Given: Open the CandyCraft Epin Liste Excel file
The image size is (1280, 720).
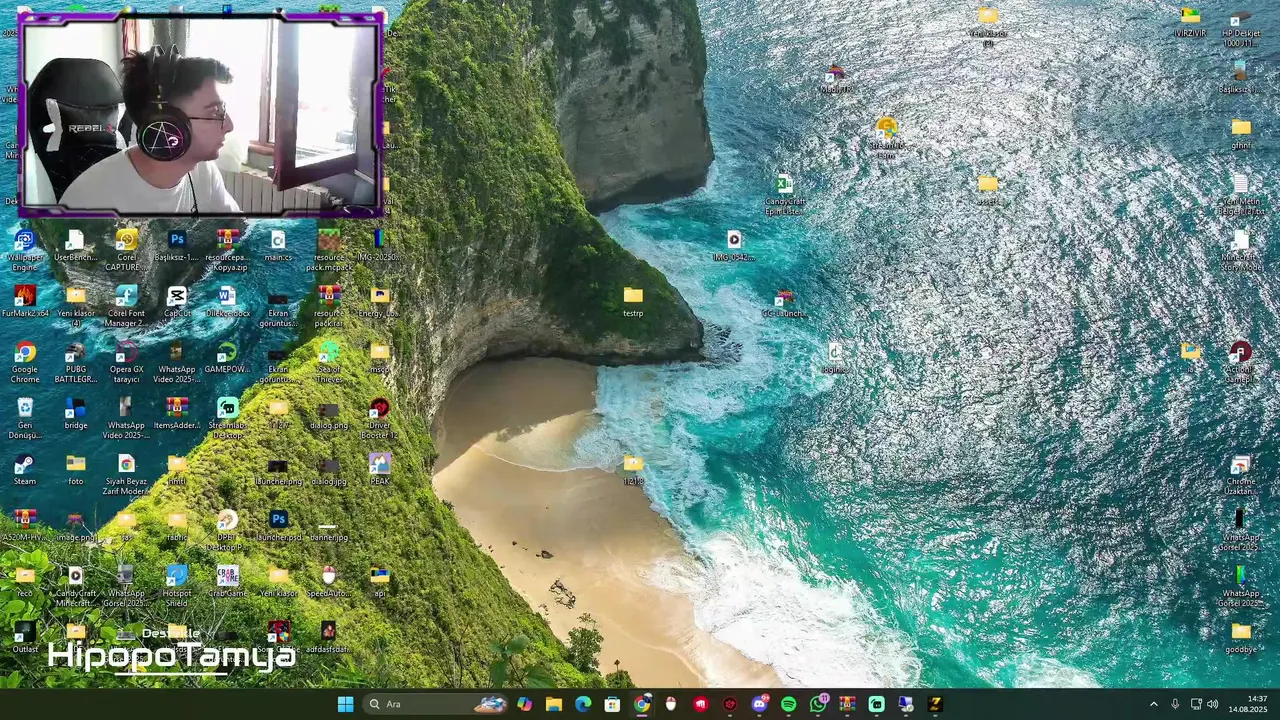Looking at the screenshot, I should pyautogui.click(x=784, y=194).
